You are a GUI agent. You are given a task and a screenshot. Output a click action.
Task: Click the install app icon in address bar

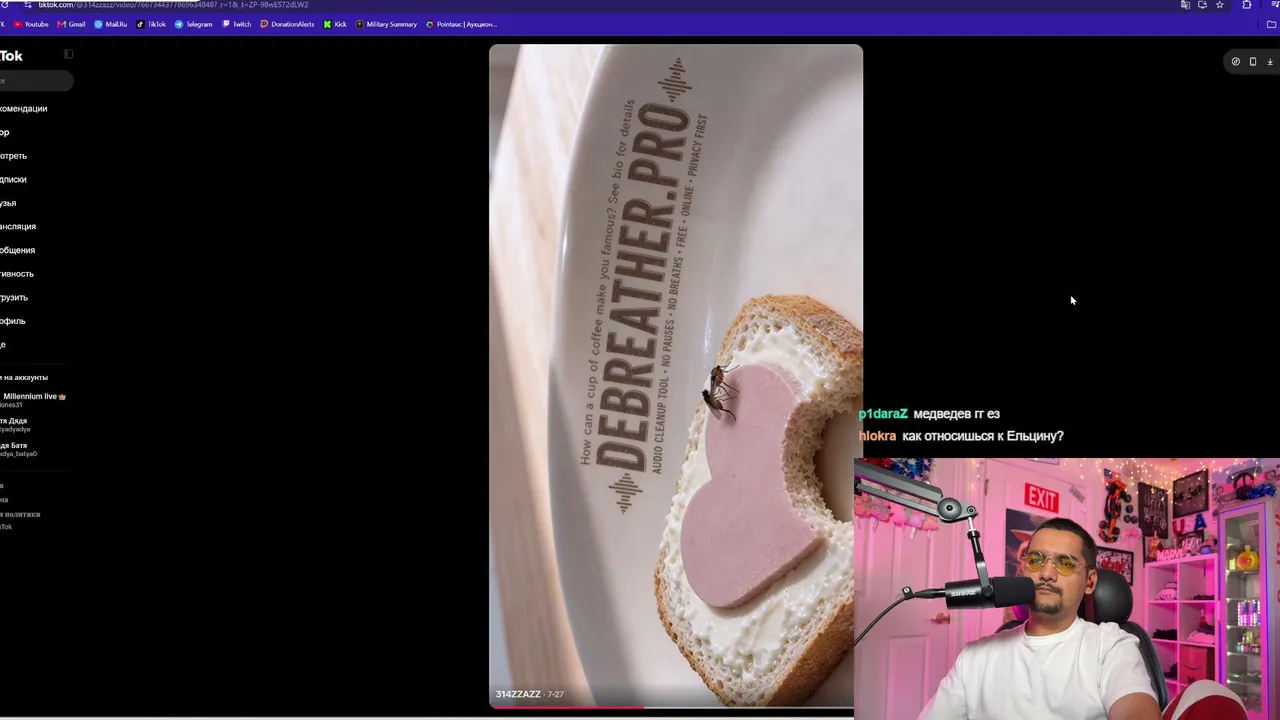click(1202, 5)
